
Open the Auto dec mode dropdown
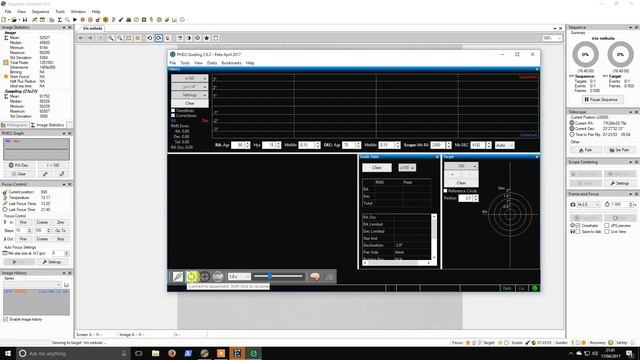click(x=505, y=145)
